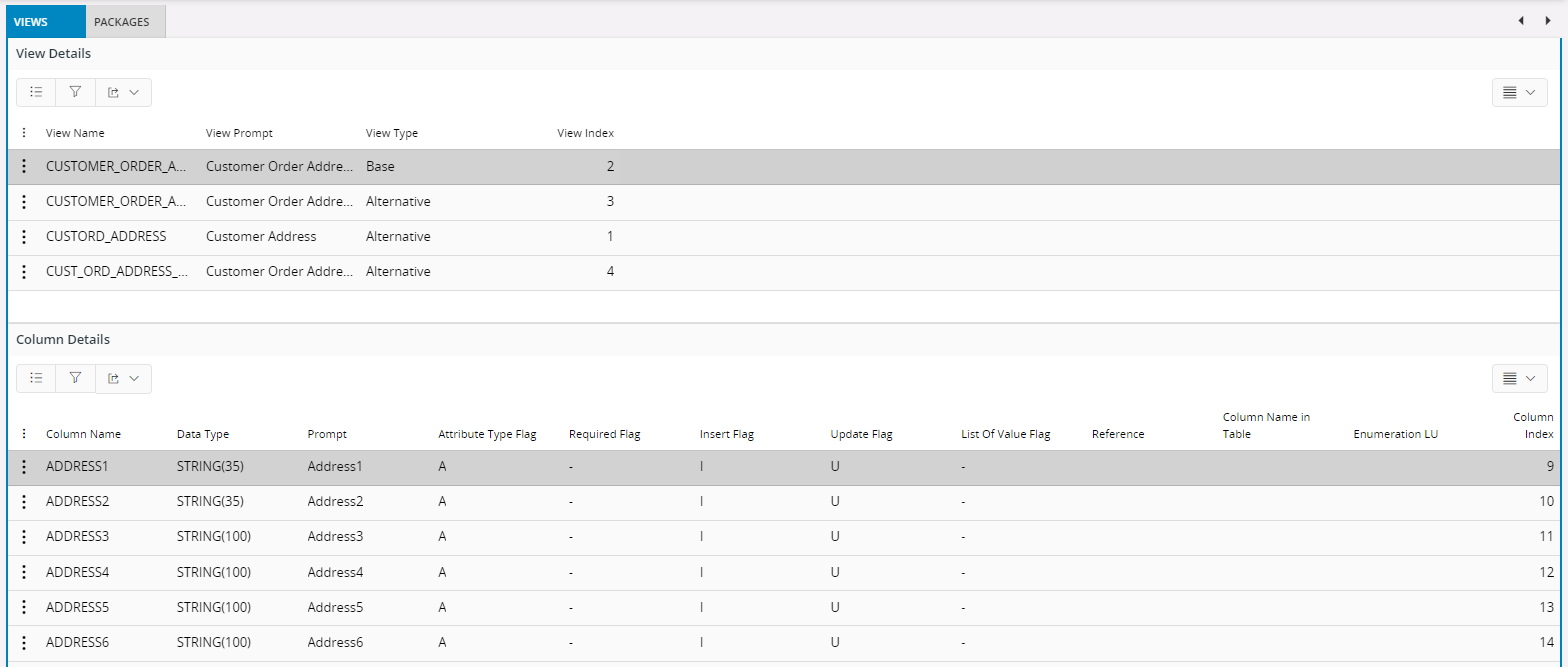This screenshot has height=667, width=1568.
Task: Open row menu for CUSTORD_ADDRESS view
Action: coord(24,237)
